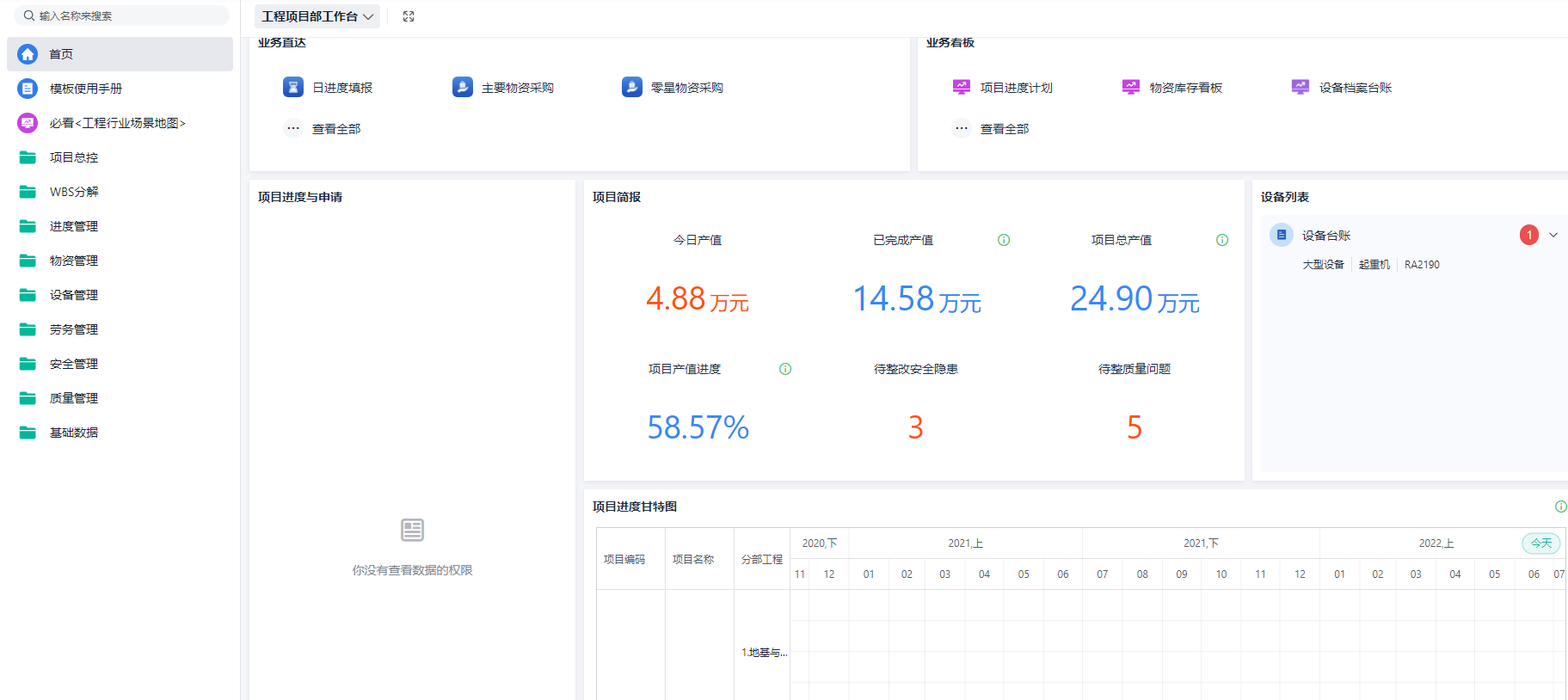
Task: Click the 物资库存看板 dashboard icon
Action: click(x=1131, y=87)
